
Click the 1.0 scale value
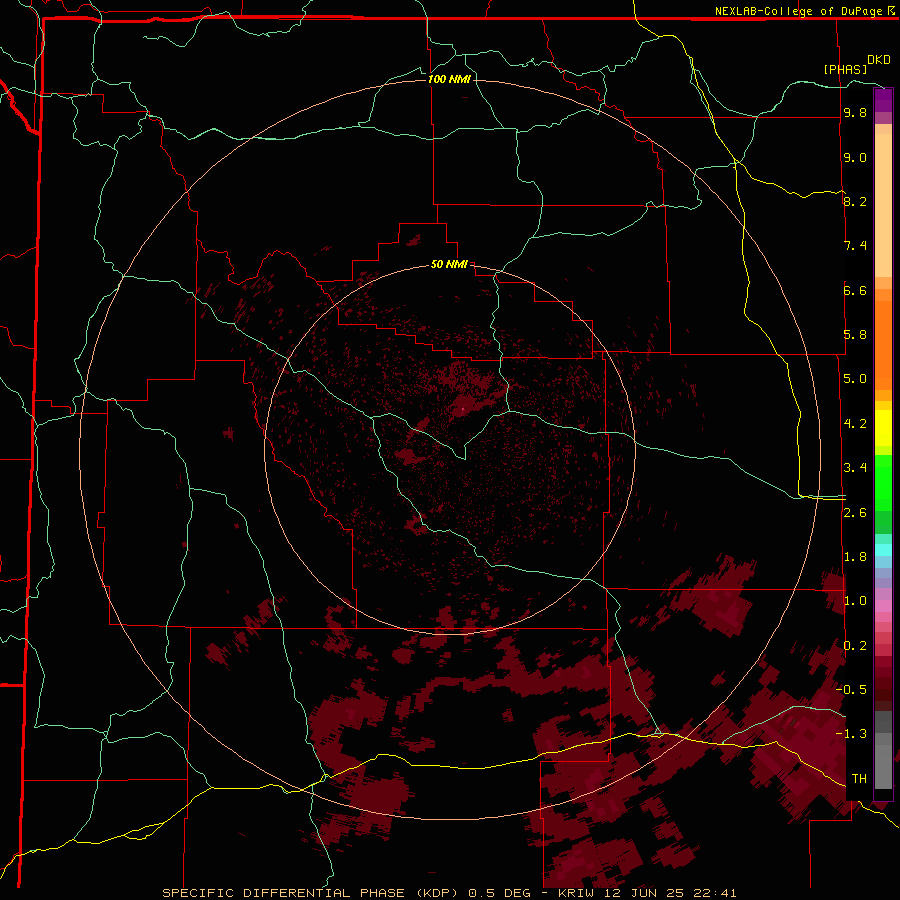[855, 601]
